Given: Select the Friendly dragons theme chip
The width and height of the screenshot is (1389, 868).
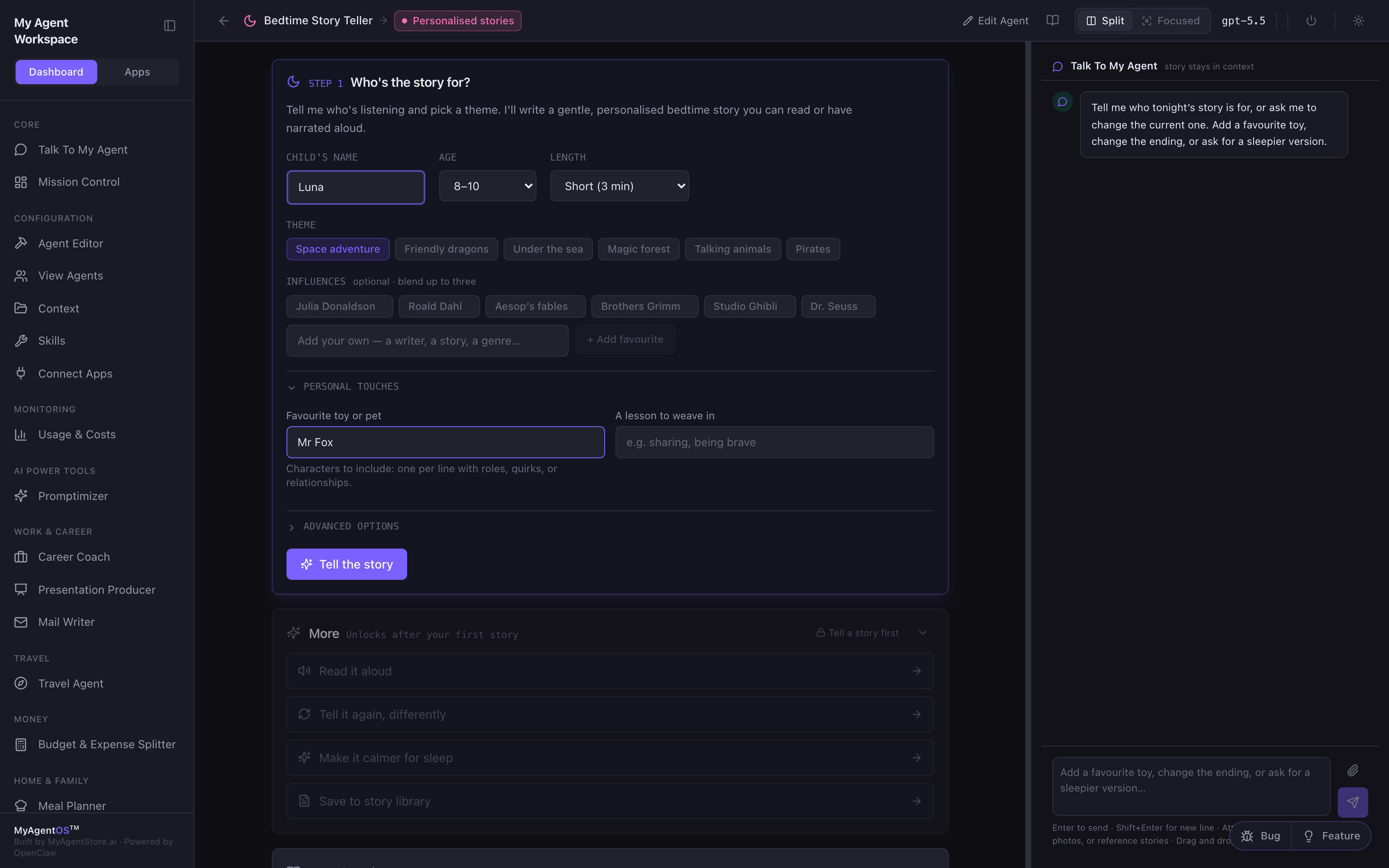Looking at the screenshot, I should (446, 249).
